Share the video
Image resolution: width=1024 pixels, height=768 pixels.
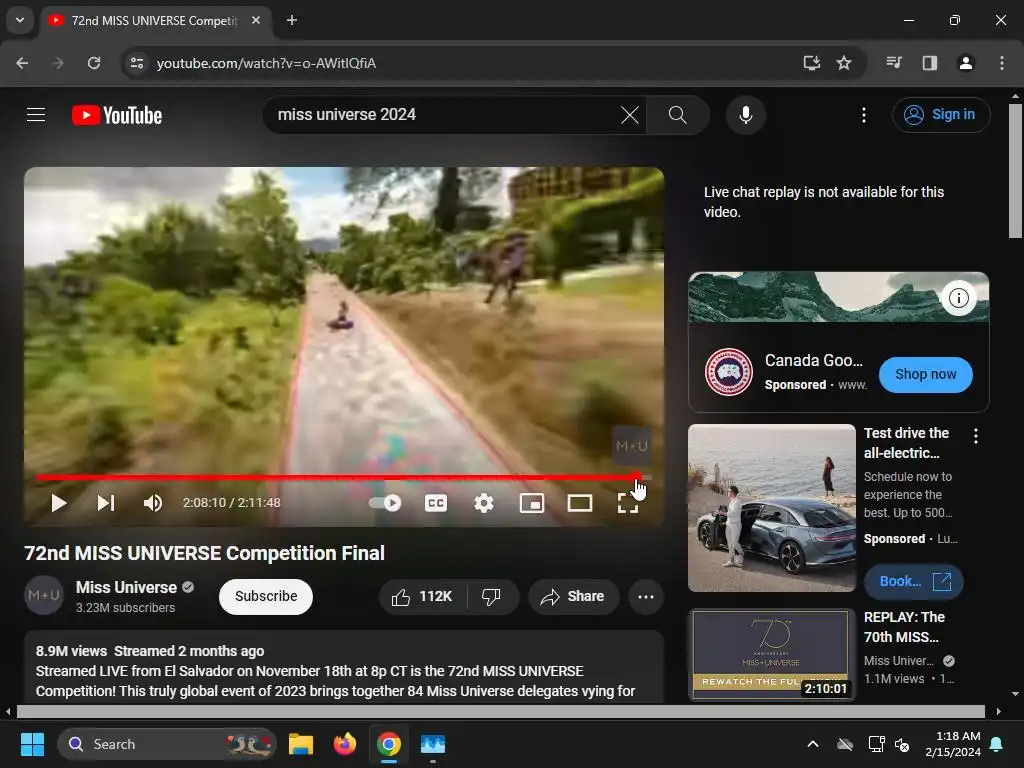tap(573, 596)
